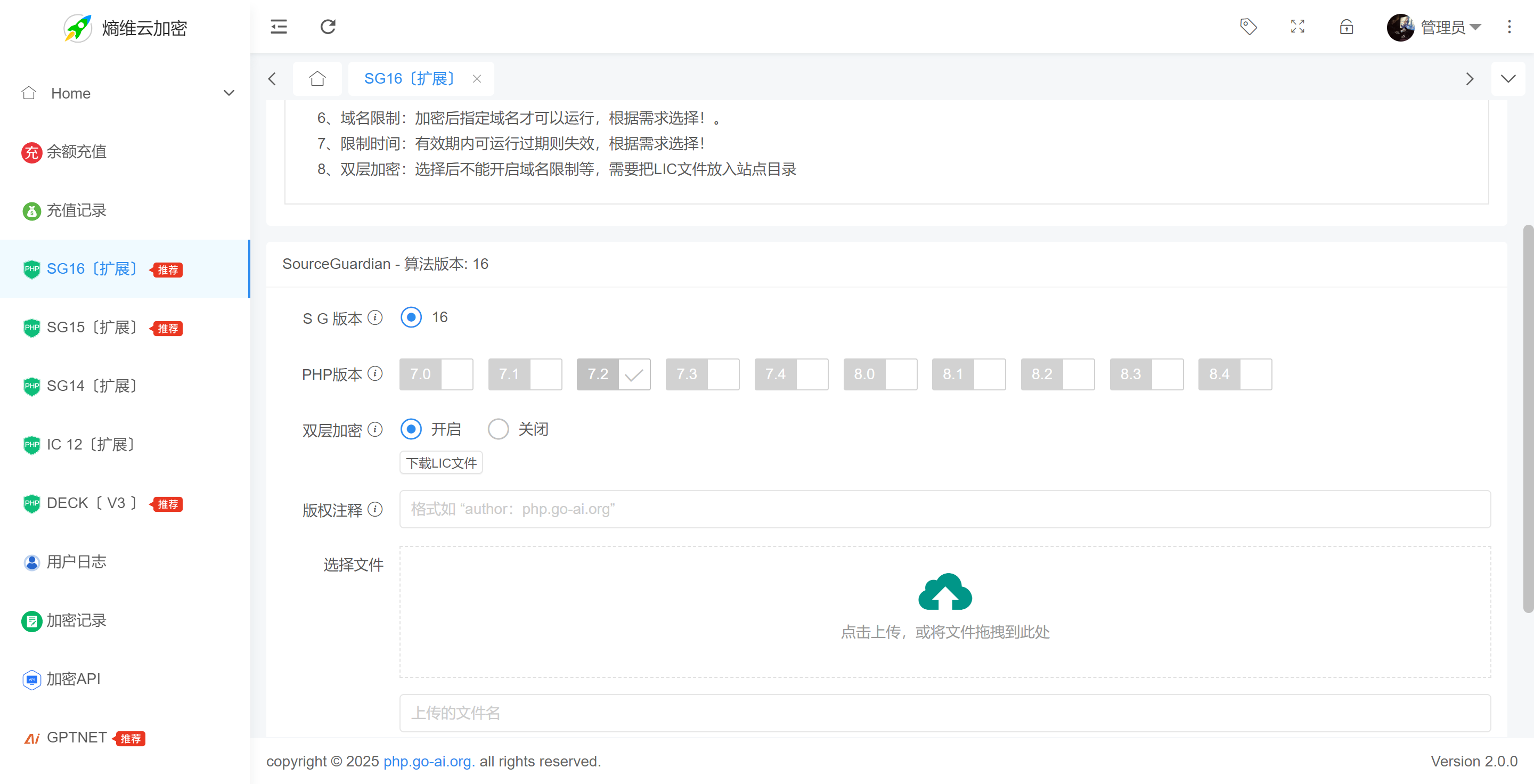Click the 推荐 badge next to SG15
Viewport: 1534px width, 784px height.
[x=166, y=329]
